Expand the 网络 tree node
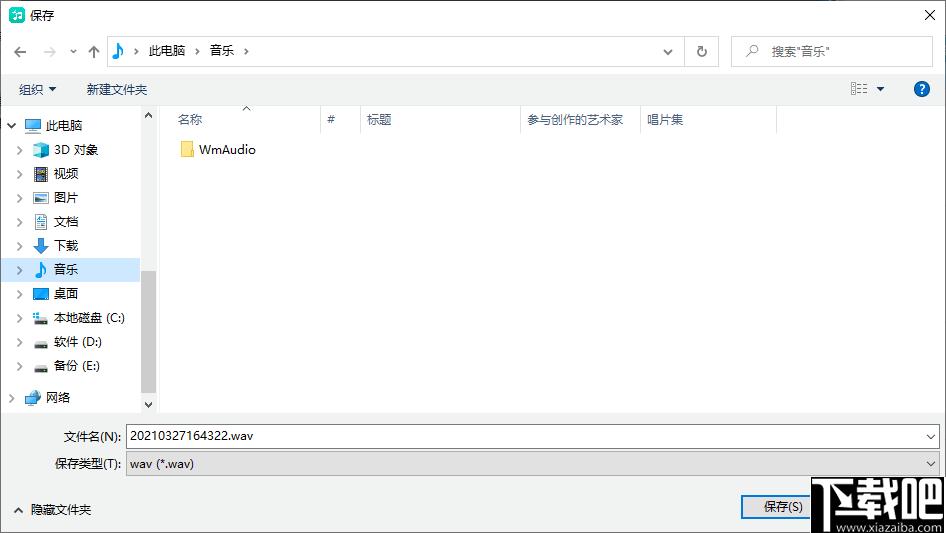 coord(11,398)
